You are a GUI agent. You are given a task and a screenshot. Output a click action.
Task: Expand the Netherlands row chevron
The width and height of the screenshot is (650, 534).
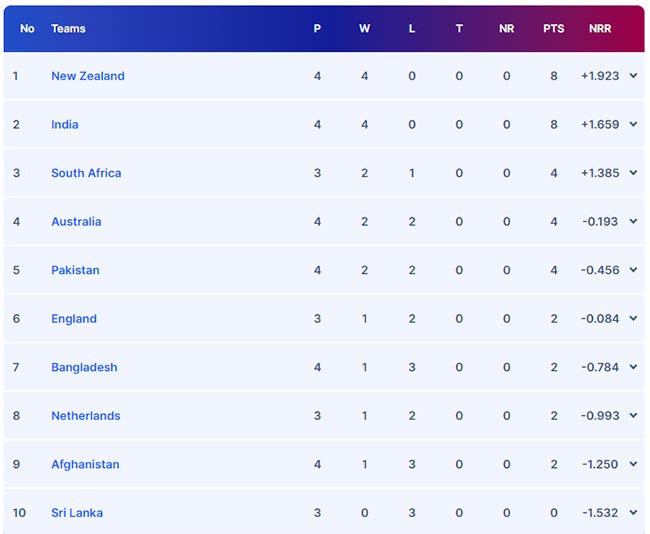point(633,416)
